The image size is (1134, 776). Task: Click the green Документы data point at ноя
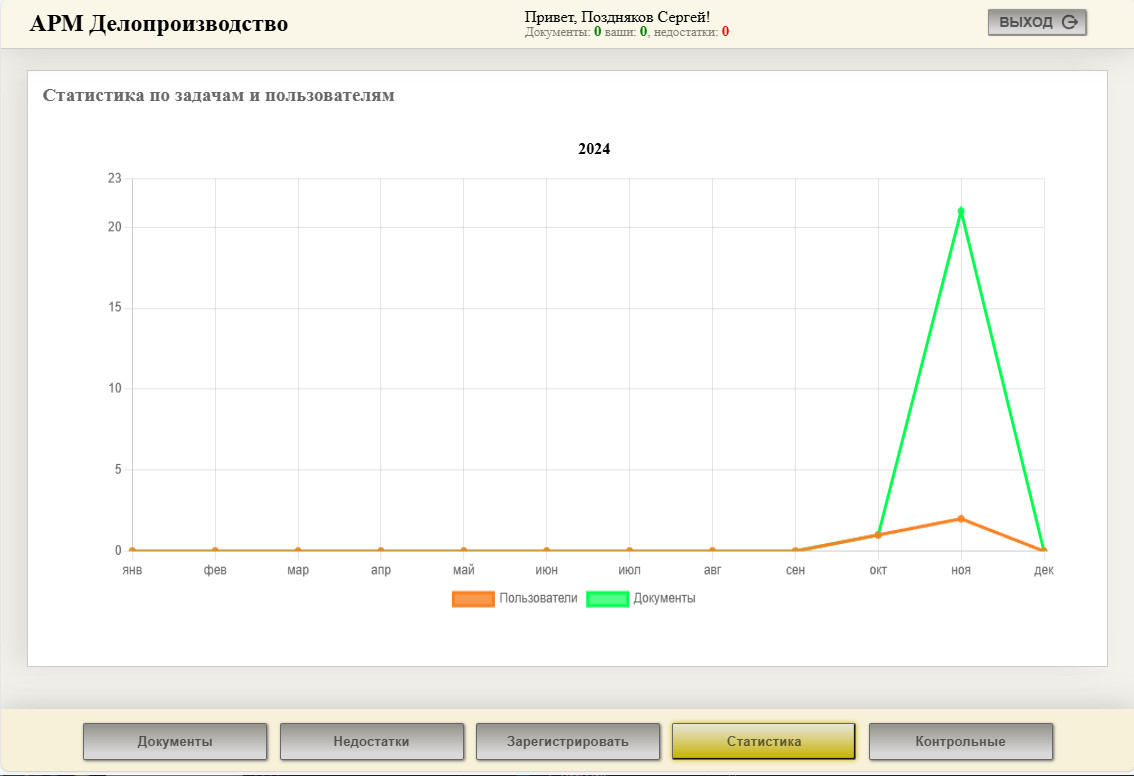pyautogui.click(x=961, y=211)
